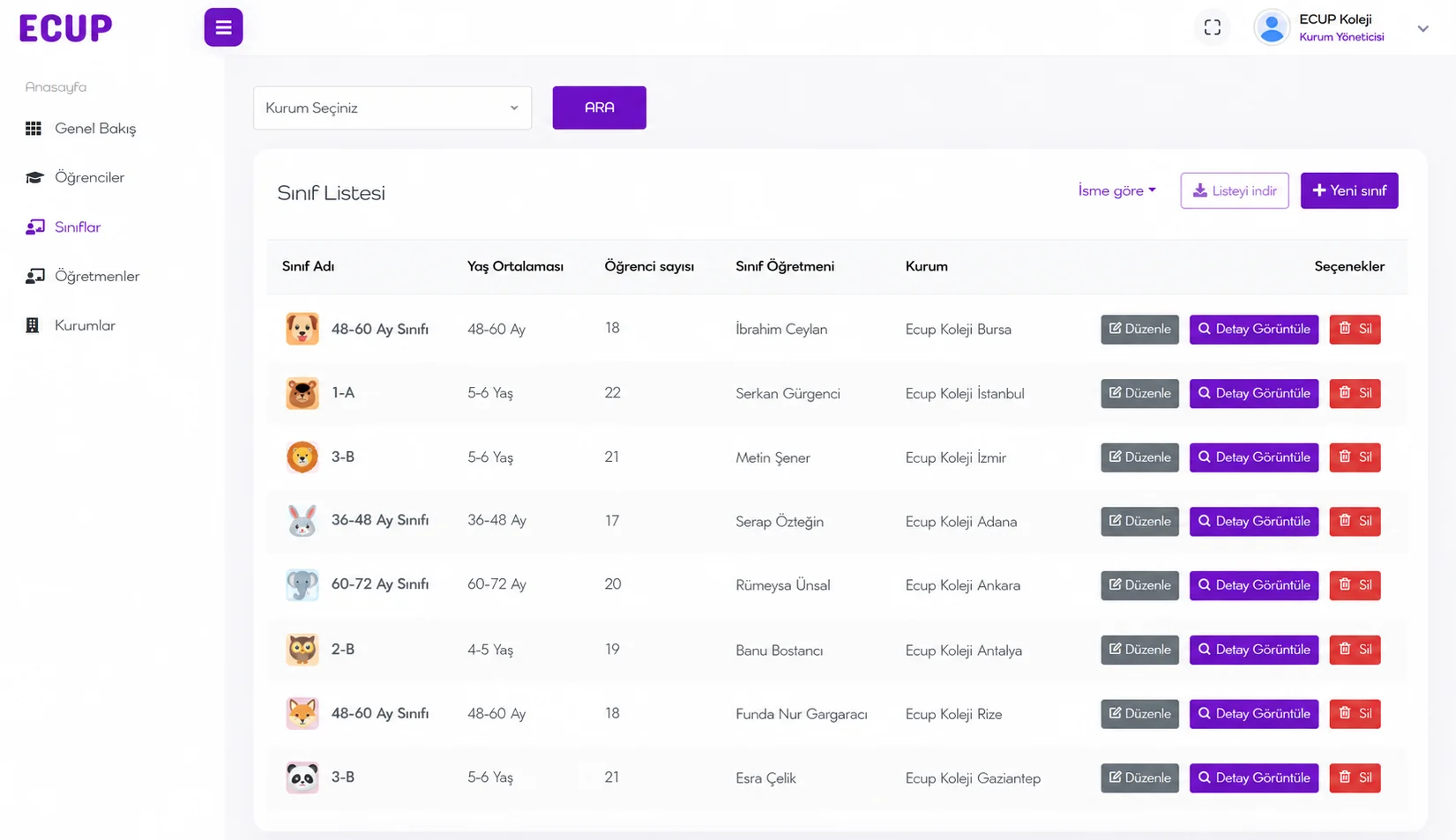Click the fullscreen toggle icon

[1213, 27]
